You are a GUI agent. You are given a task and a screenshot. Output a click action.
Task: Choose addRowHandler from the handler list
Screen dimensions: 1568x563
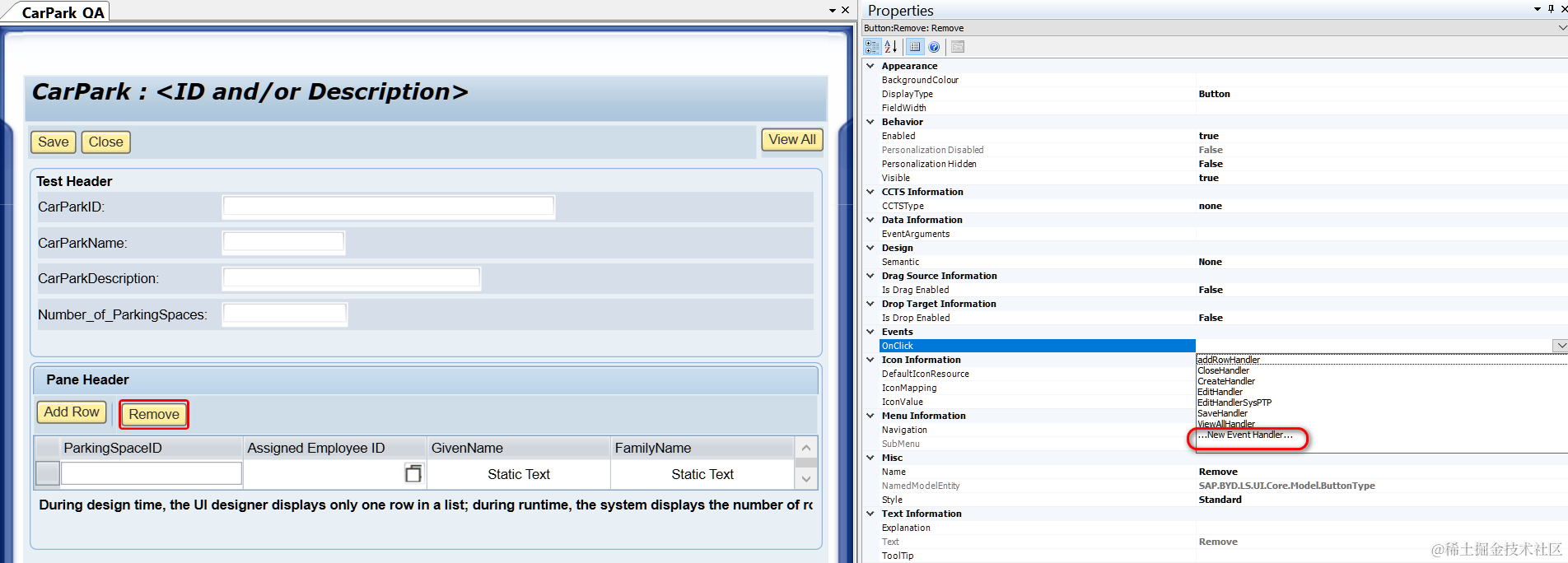click(1229, 360)
